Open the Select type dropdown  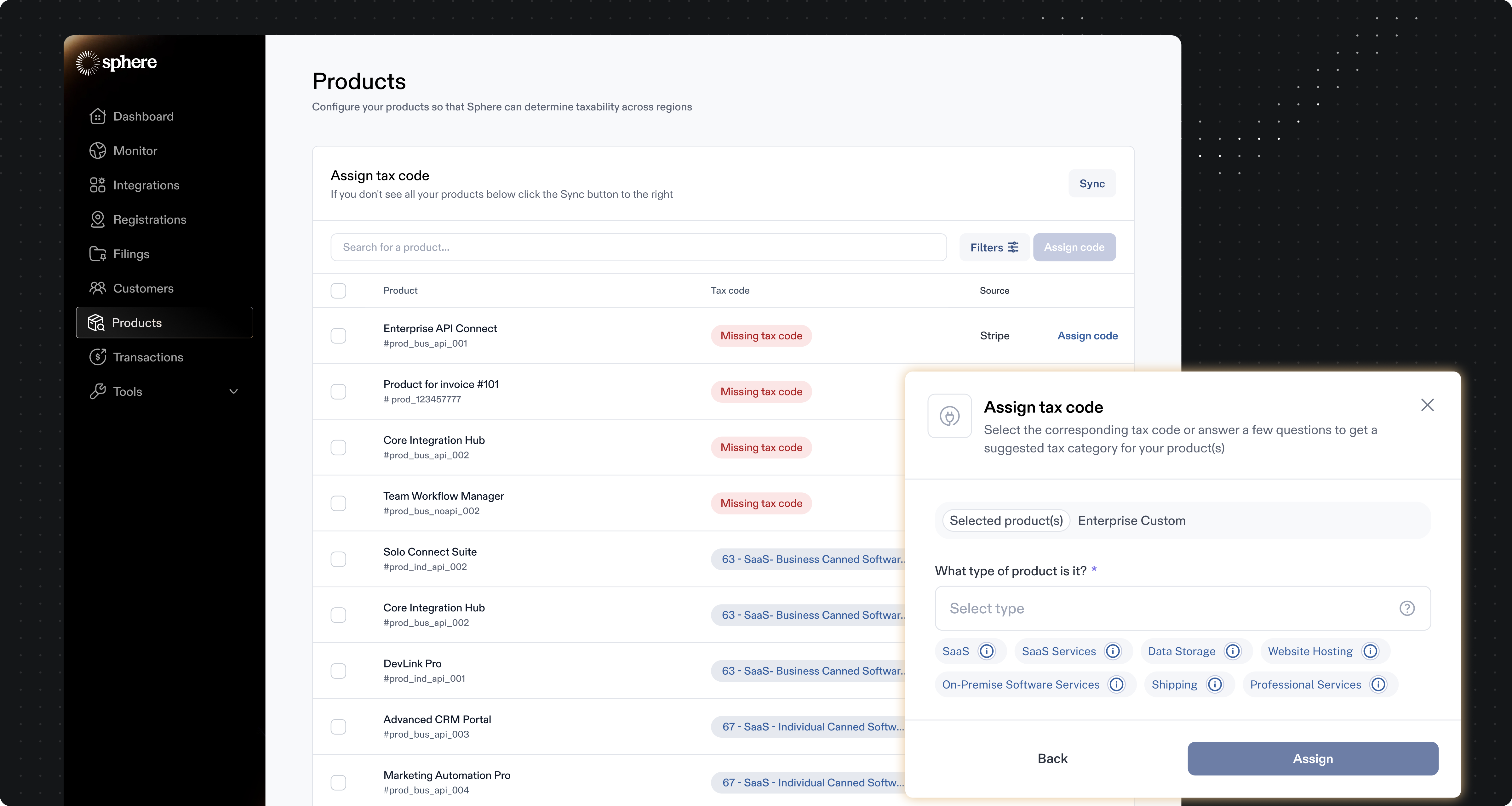coord(1168,608)
